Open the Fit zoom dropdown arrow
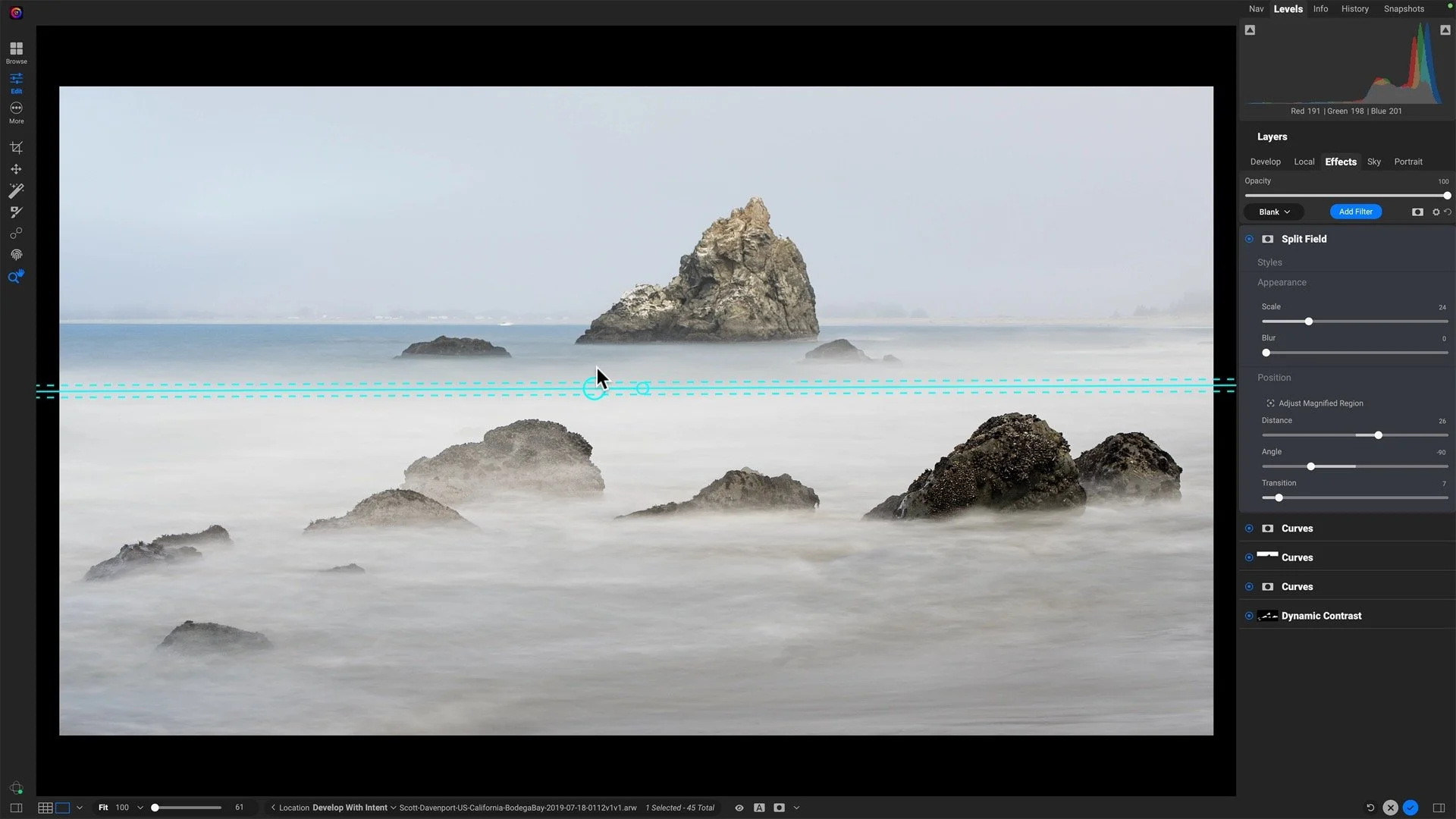The width and height of the screenshot is (1456, 819). (x=140, y=808)
